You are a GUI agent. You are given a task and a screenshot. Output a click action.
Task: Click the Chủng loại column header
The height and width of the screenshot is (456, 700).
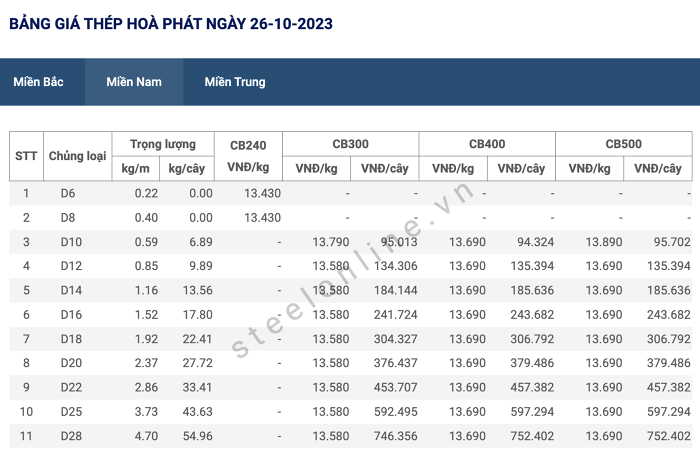pyautogui.click(x=78, y=156)
